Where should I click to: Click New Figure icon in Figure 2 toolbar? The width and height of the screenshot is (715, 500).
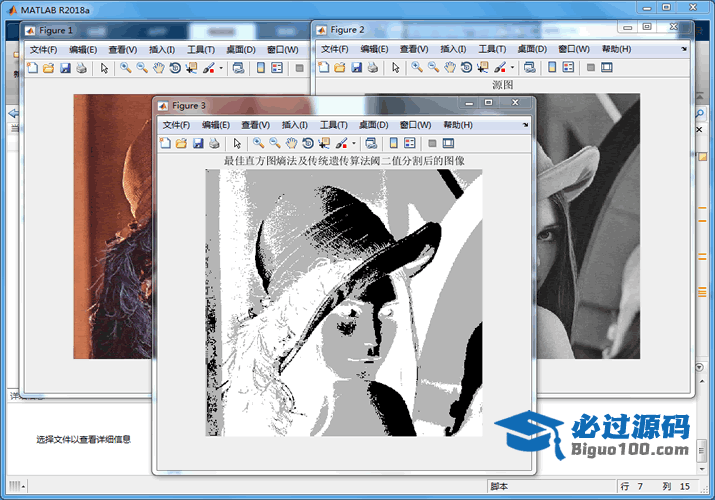point(324,67)
